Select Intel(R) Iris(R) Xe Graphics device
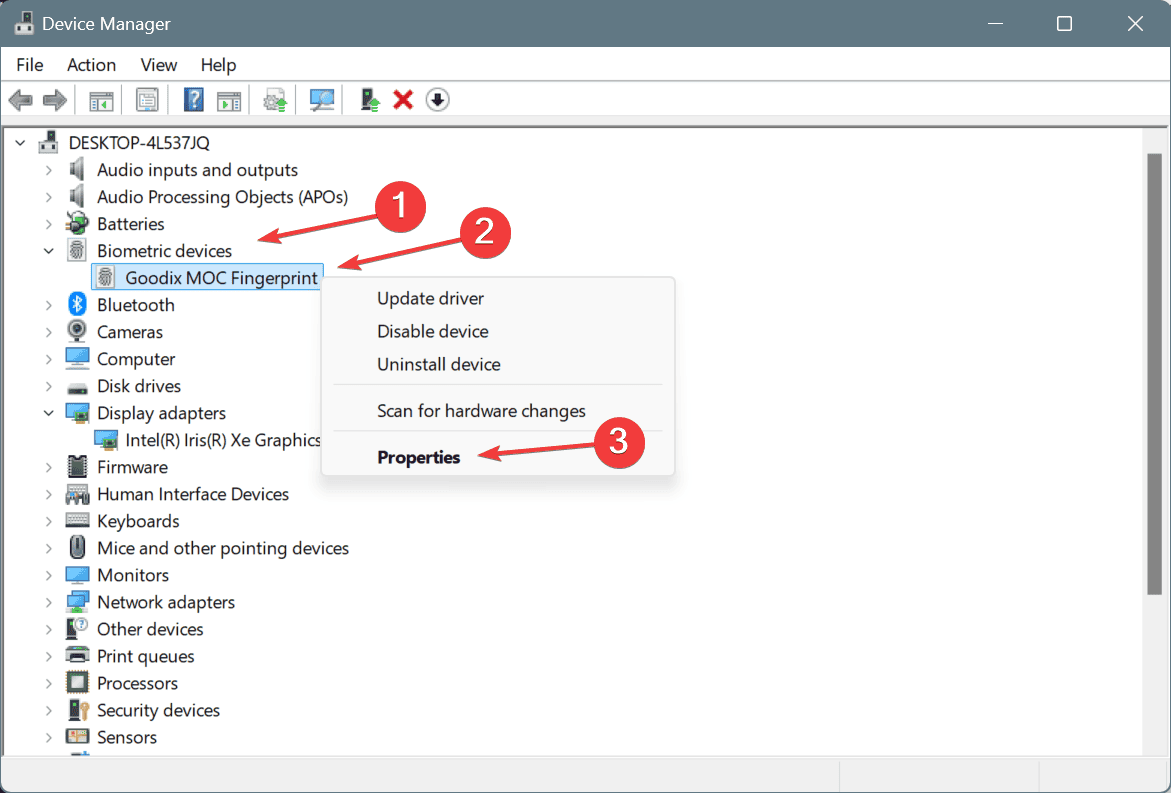1171x793 pixels. pyautogui.click(x=223, y=440)
